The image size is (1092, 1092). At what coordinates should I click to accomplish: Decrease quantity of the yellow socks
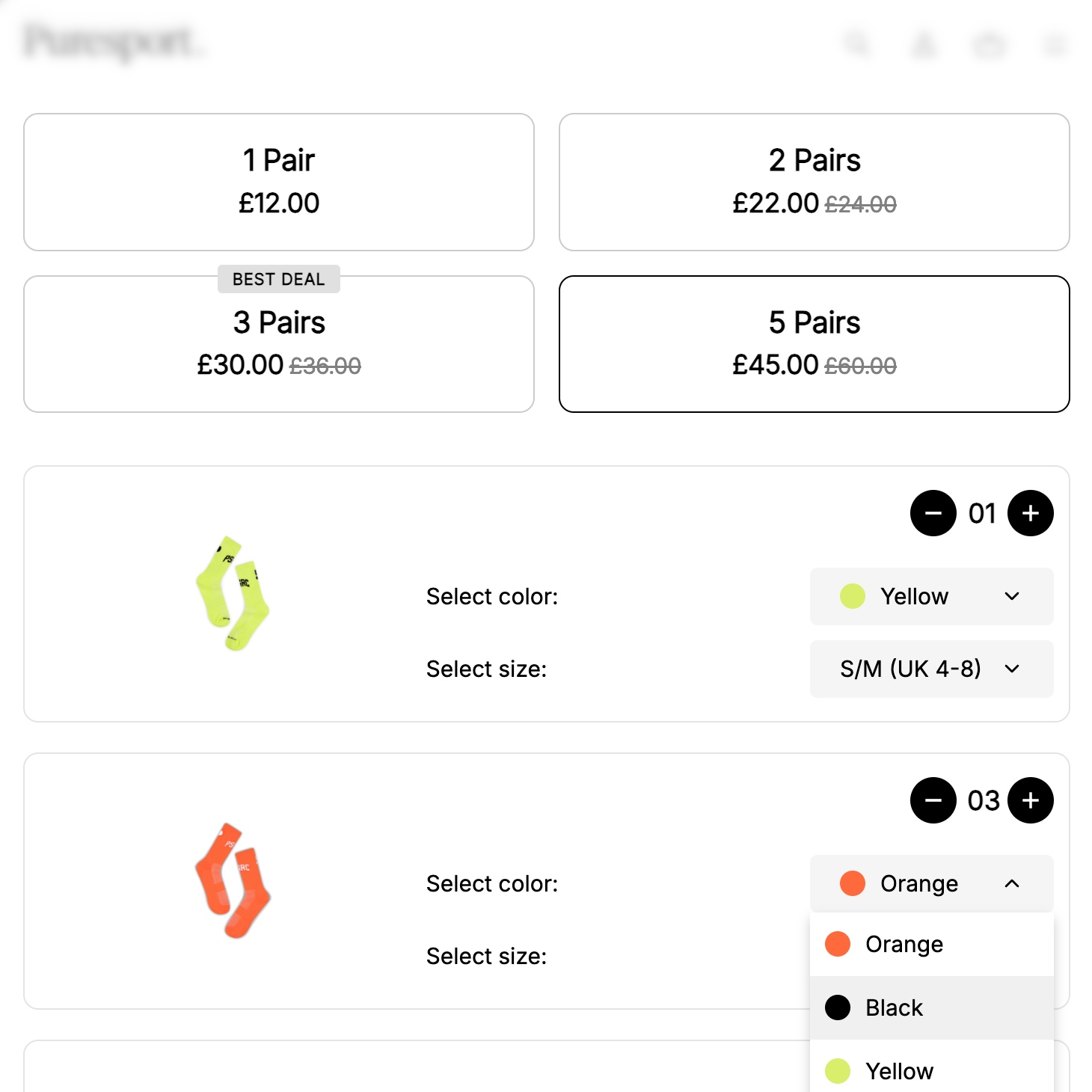(933, 513)
